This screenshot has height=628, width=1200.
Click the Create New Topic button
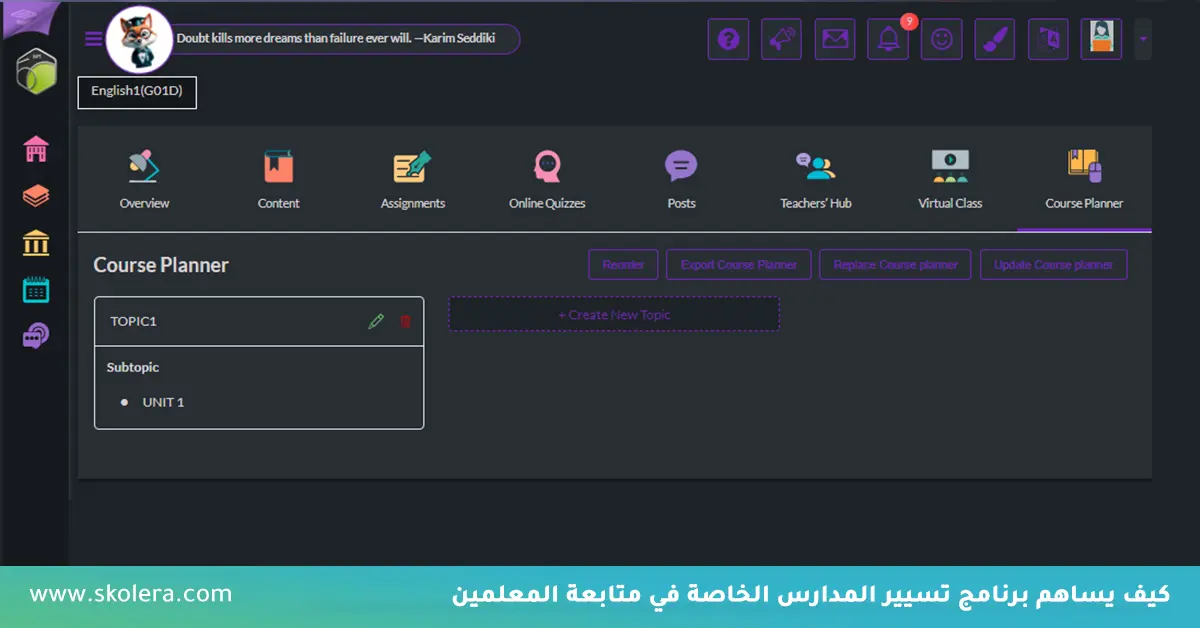(613, 314)
